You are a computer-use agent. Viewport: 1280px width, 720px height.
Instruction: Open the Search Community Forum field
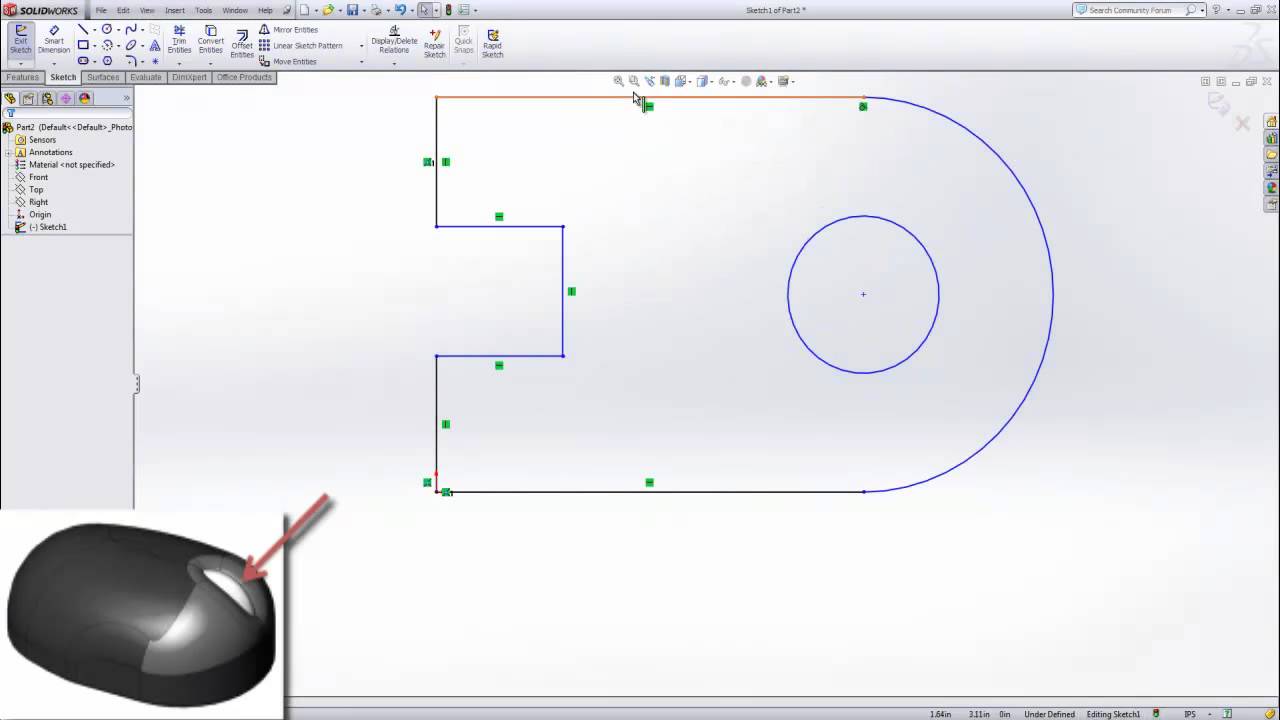(x=1130, y=10)
